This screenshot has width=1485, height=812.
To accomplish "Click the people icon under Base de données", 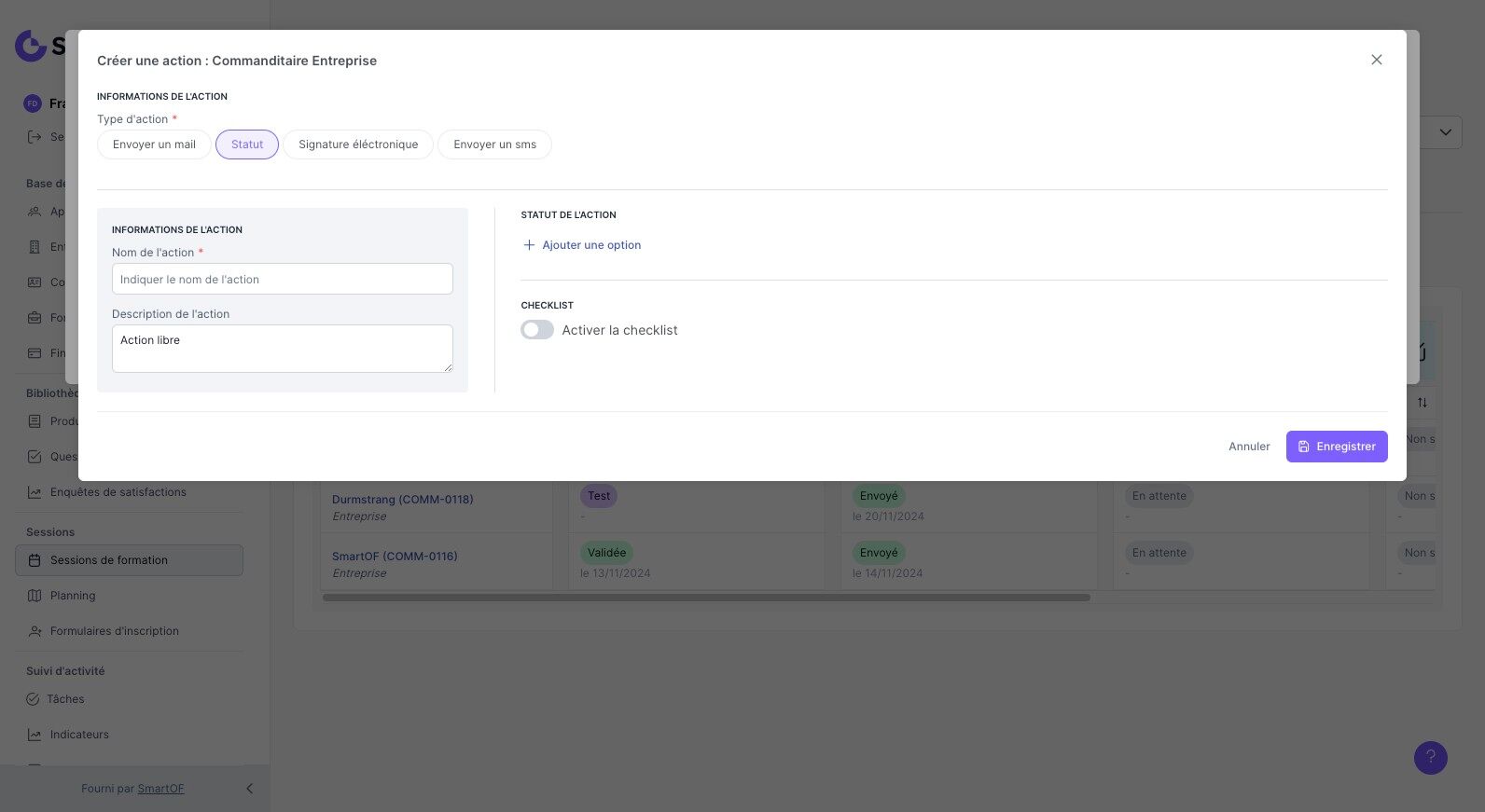I will click(x=35, y=212).
